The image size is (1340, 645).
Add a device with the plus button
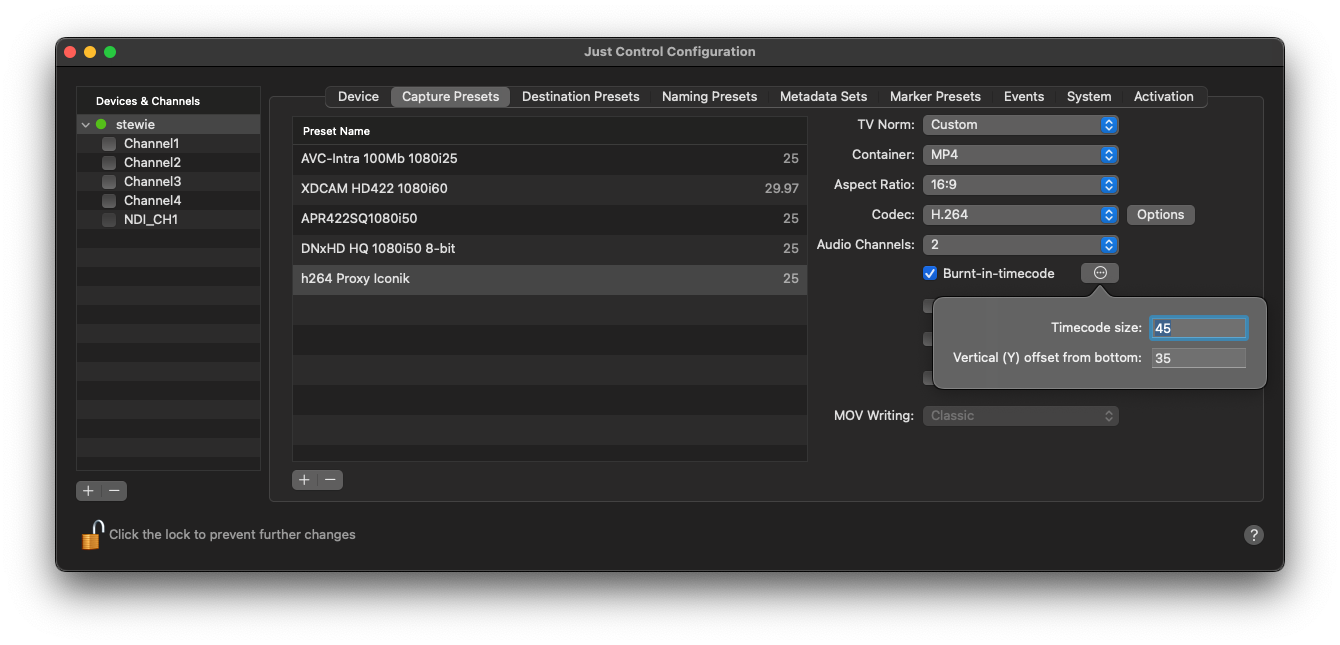[89, 491]
